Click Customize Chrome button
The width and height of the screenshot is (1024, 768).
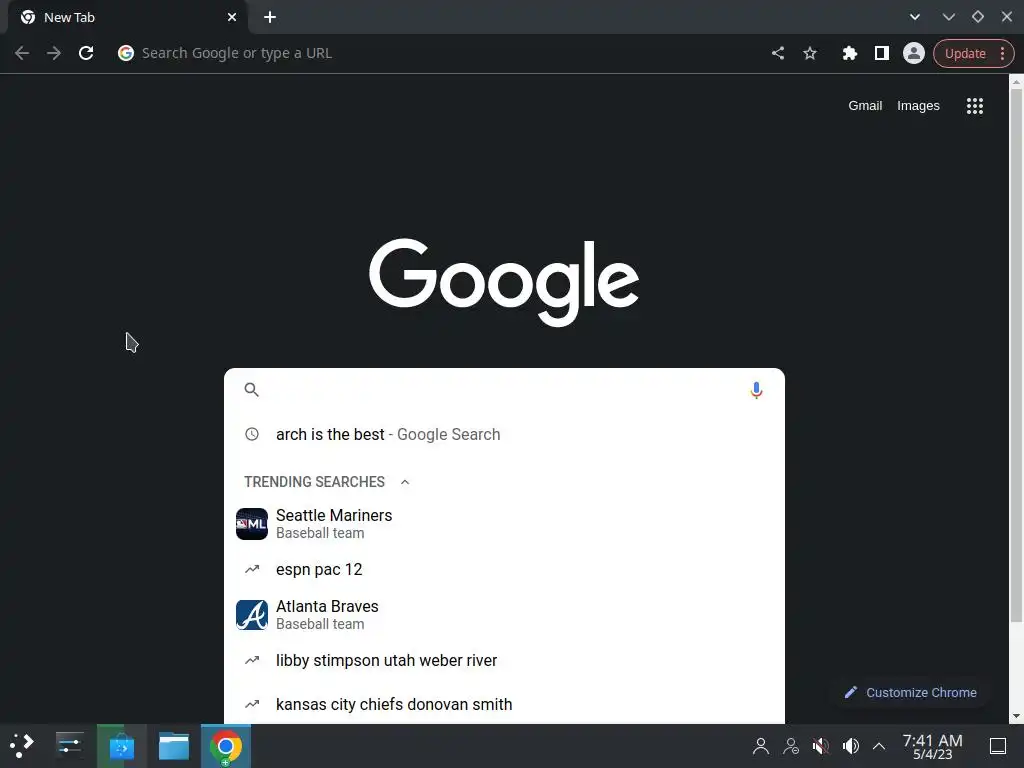pos(911,692)
